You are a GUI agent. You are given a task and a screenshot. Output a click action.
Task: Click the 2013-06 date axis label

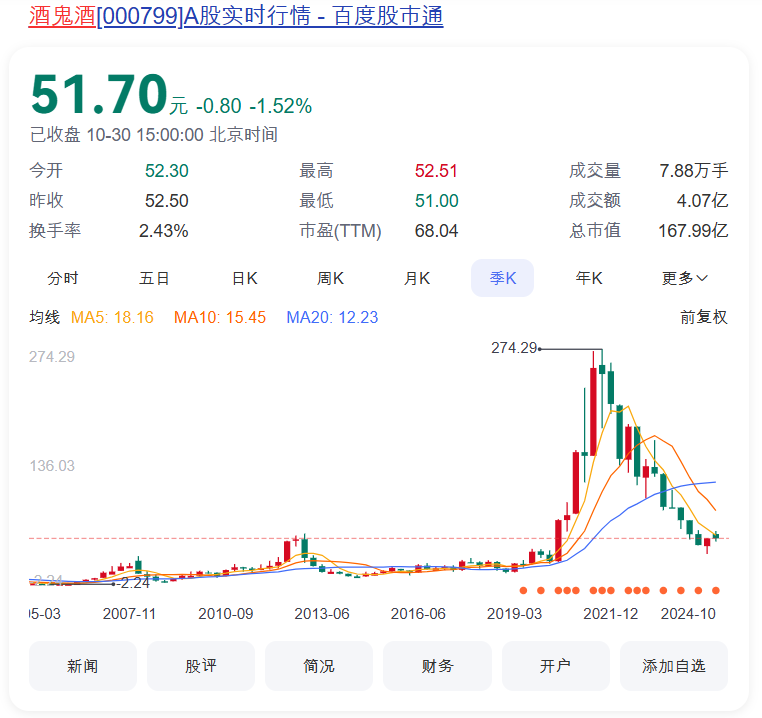pos(322,613)
